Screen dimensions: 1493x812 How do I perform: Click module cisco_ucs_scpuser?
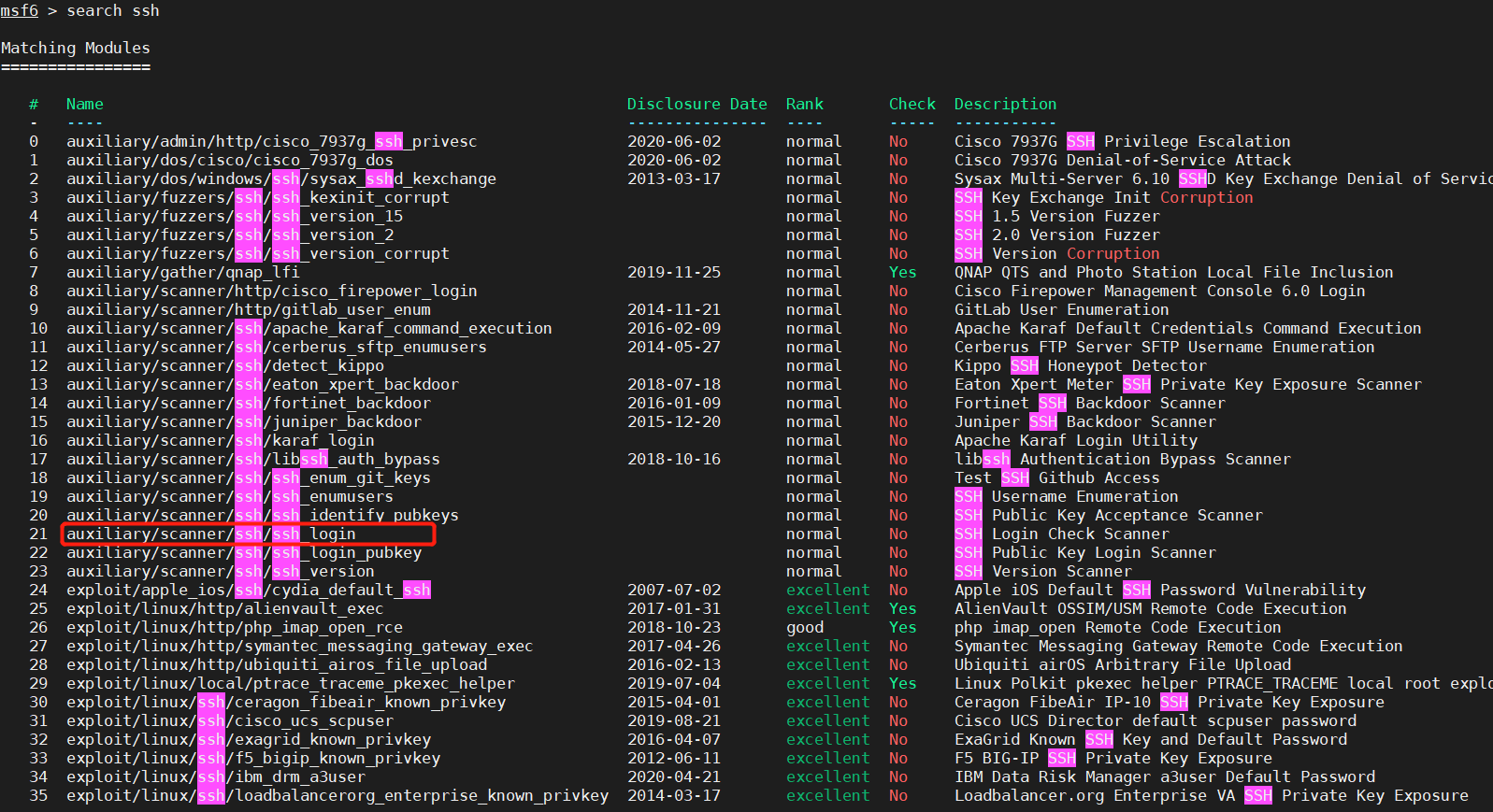click(230, 720)
